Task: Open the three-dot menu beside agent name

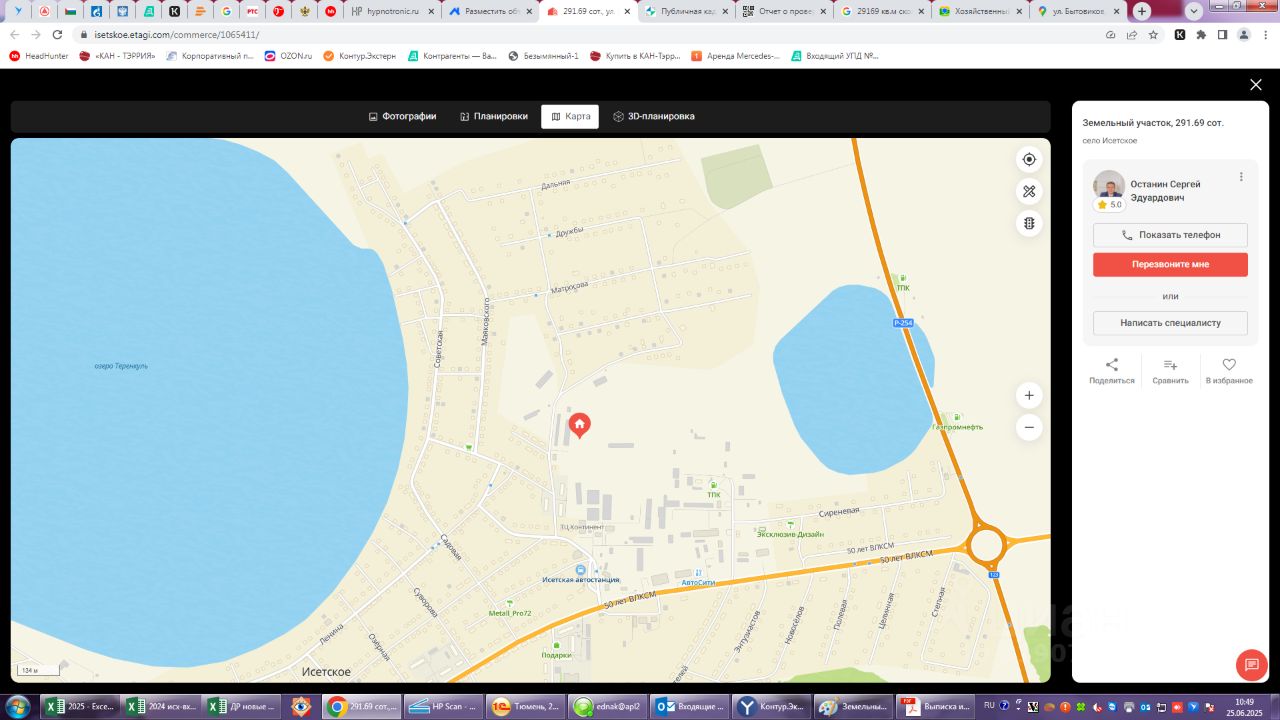Action: click(1241, 177)
